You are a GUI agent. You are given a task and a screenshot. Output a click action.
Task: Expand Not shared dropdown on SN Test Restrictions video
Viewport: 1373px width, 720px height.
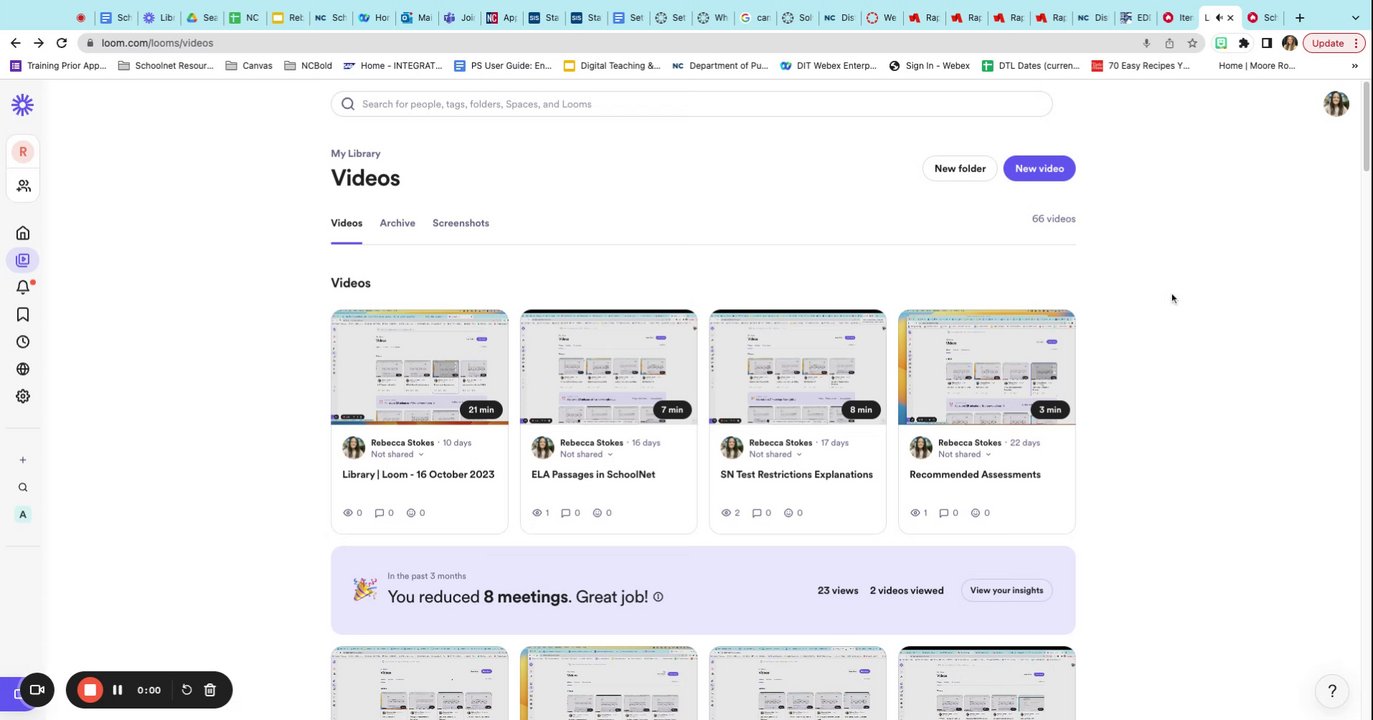click(x=775, y=454)
